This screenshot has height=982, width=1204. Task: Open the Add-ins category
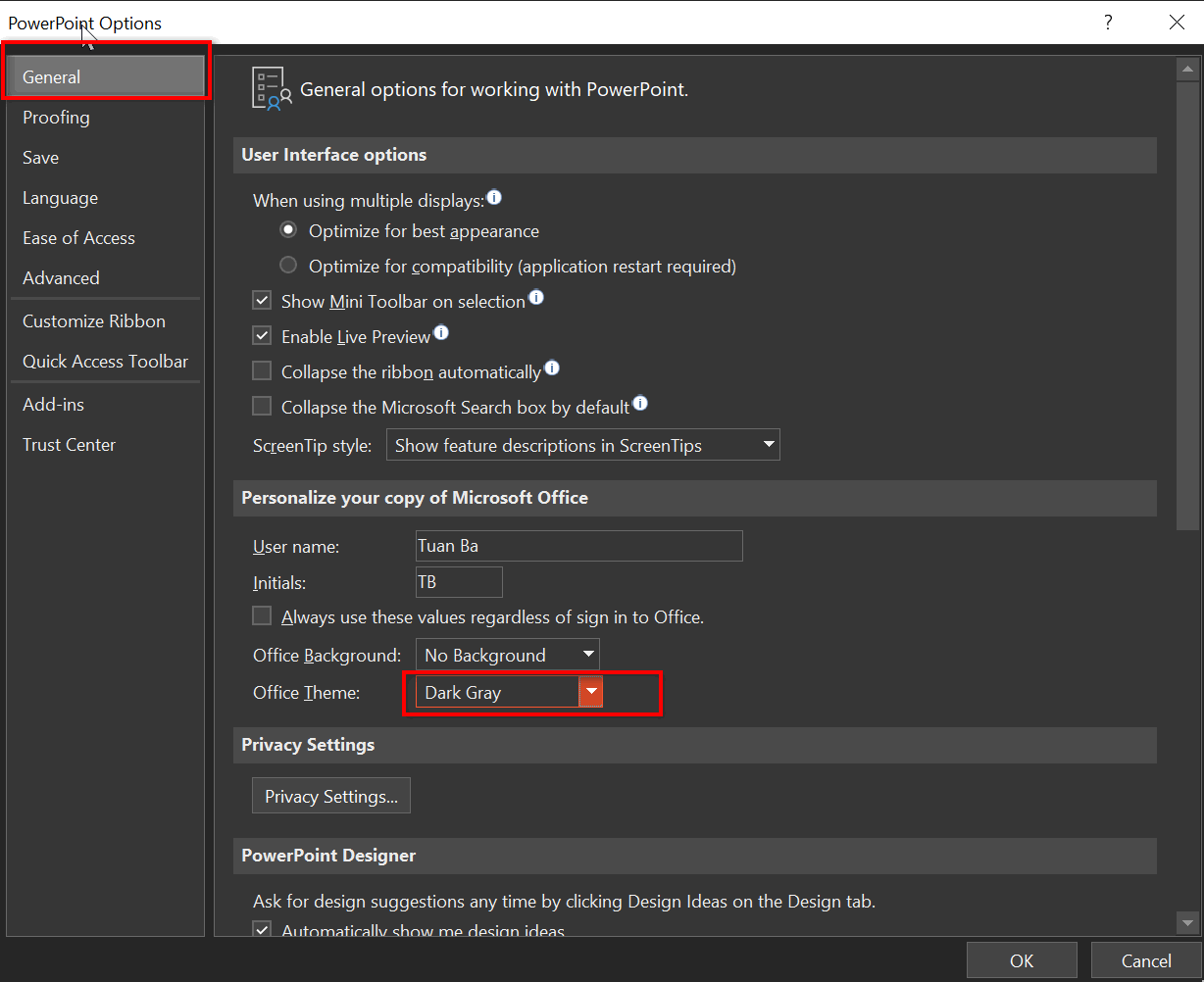105,405
